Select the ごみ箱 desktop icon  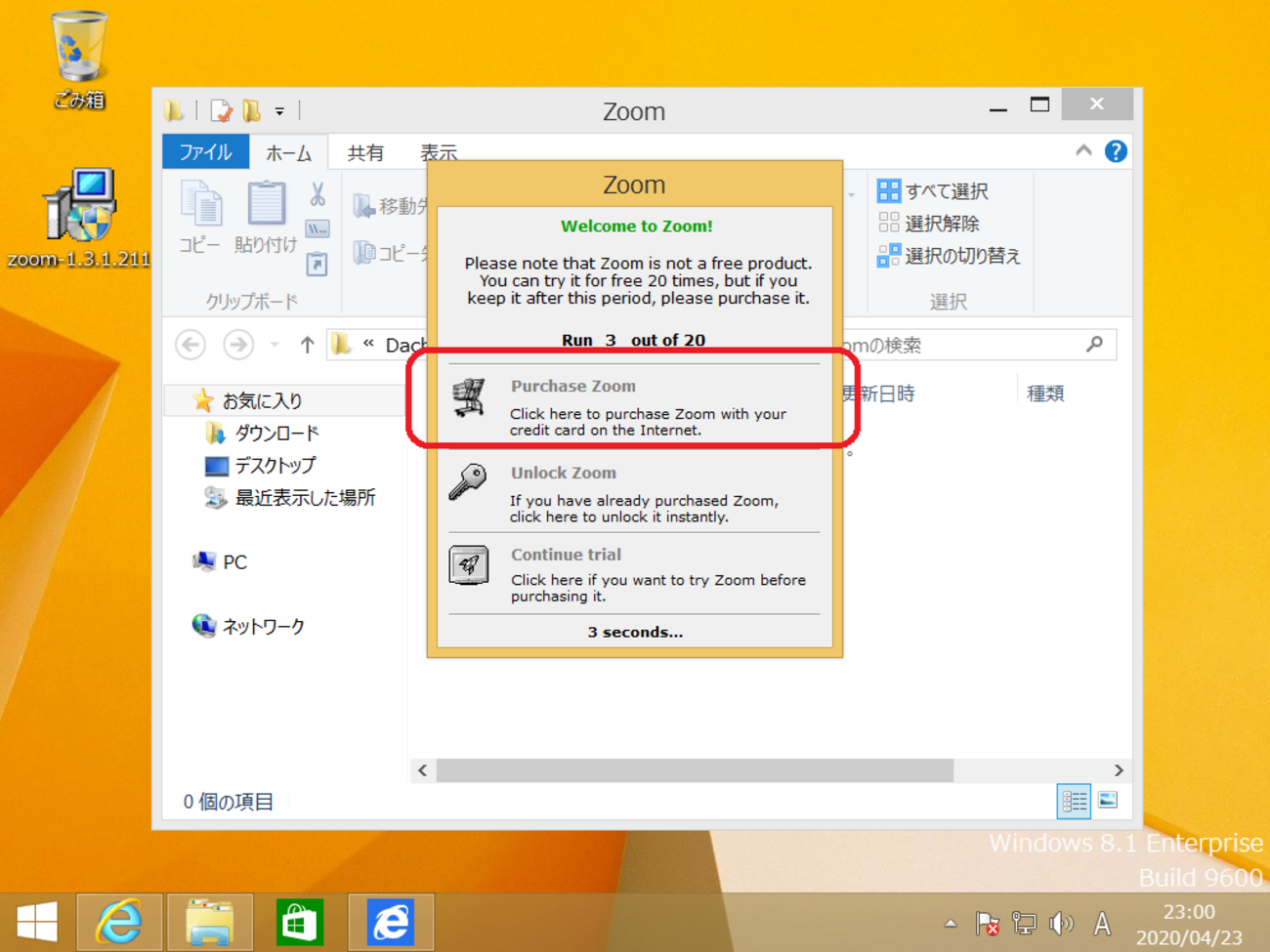coord(78,61)
